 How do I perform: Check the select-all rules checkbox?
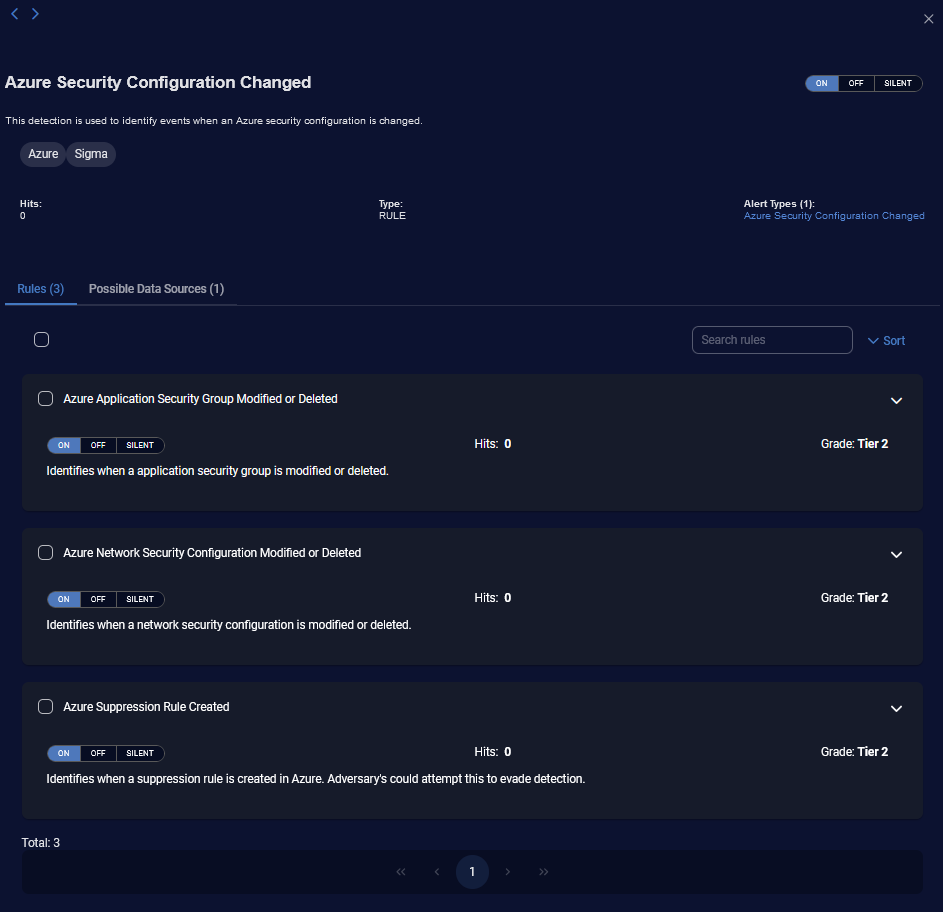(x=41, y=340)
